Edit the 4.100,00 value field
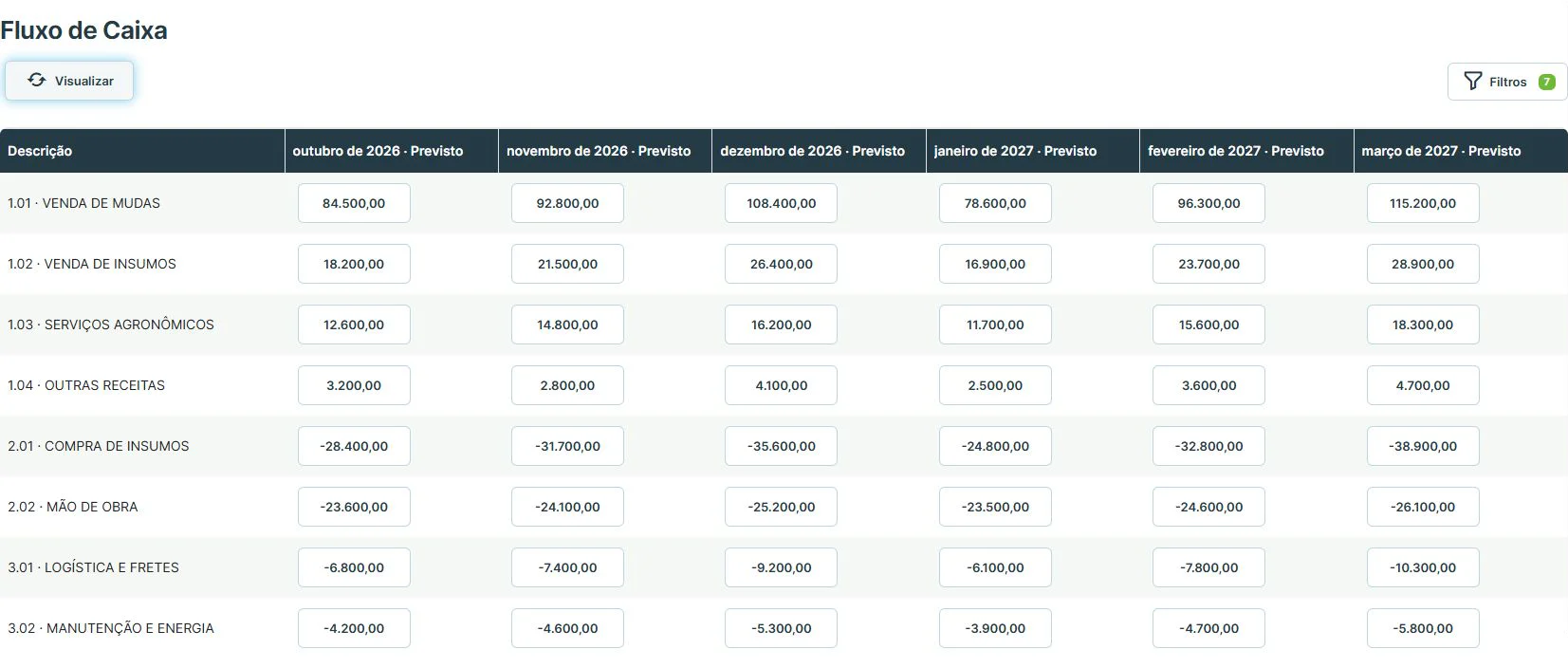The image size is (1568, 668). coord(781,385)
